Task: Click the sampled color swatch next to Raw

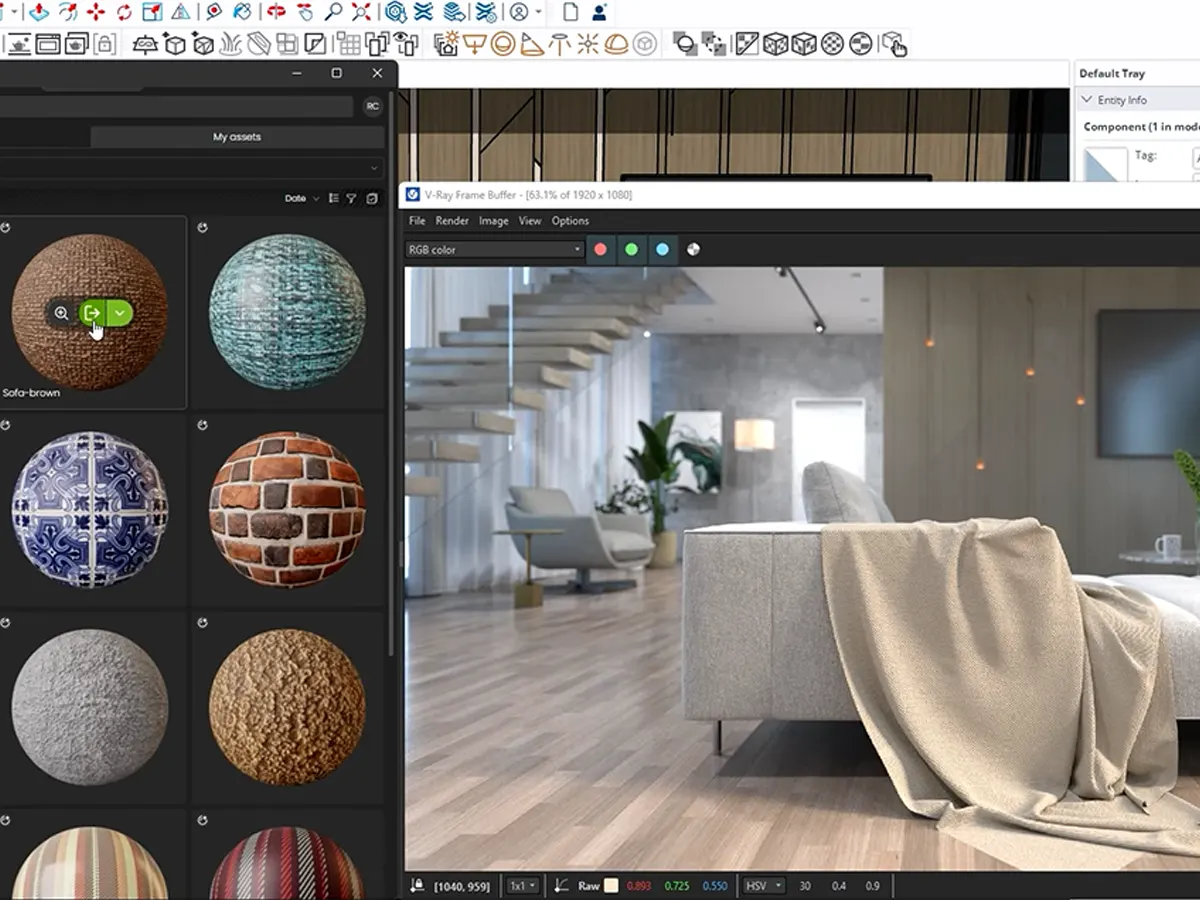Action: (611, 885)
